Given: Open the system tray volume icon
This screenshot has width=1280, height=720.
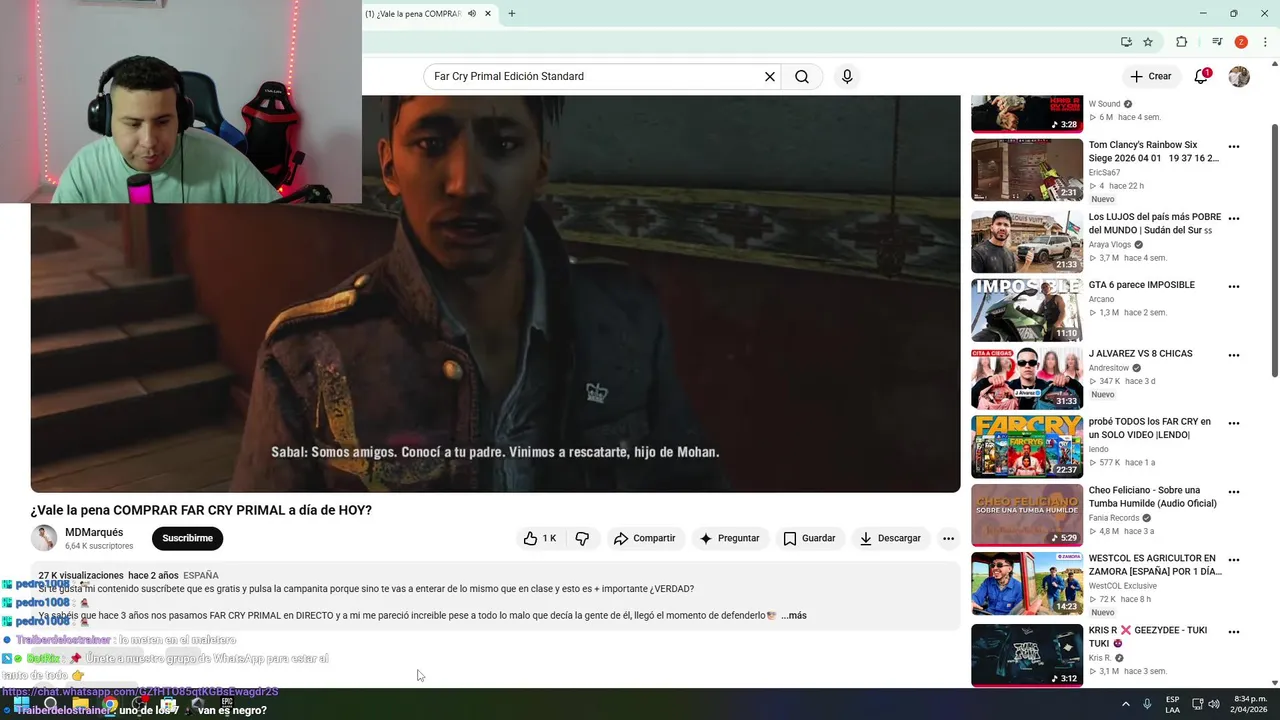Looking at the screenshot, I should [x=1214, y=704].
